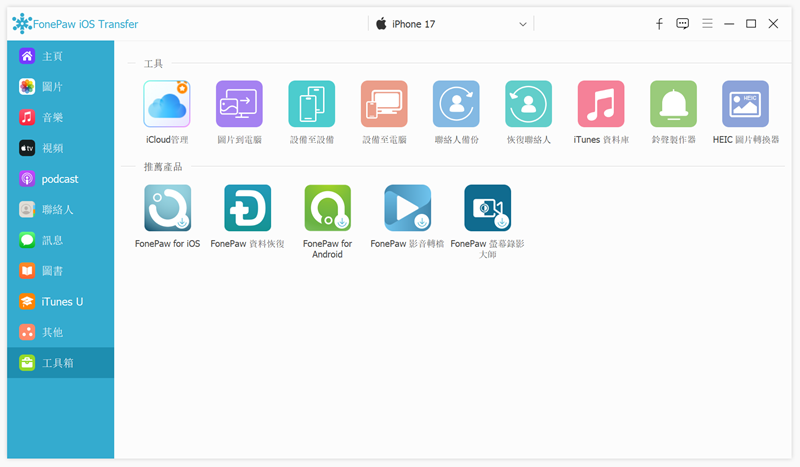This screenshot has width=800, height=467.
Task: Open the hamburger menu in title bar
Action: pos(707,23)
